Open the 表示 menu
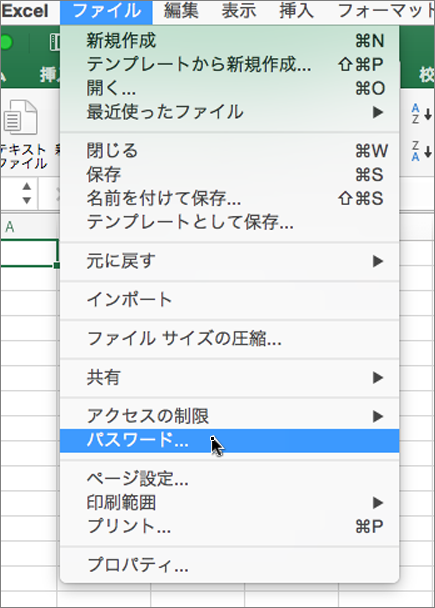435x608 pixels. 239,11
